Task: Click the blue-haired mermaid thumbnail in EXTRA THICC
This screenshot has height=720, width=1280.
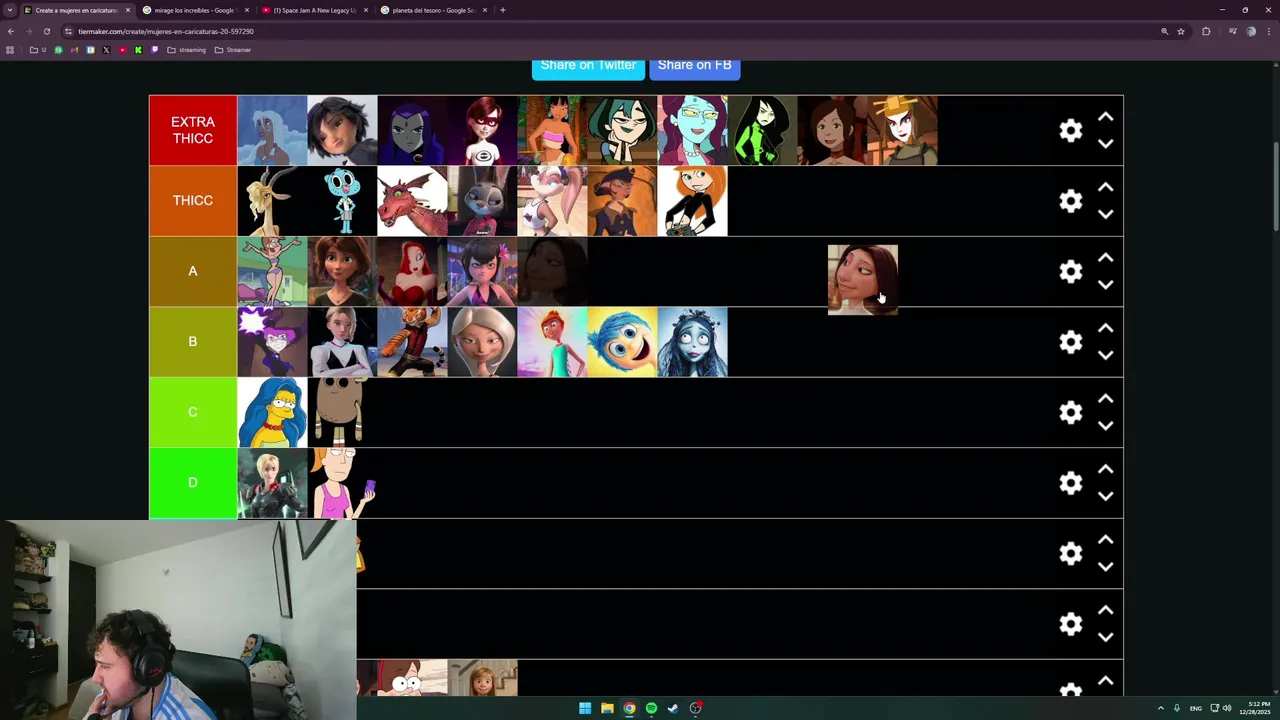Action: click(x=272, y=131)
